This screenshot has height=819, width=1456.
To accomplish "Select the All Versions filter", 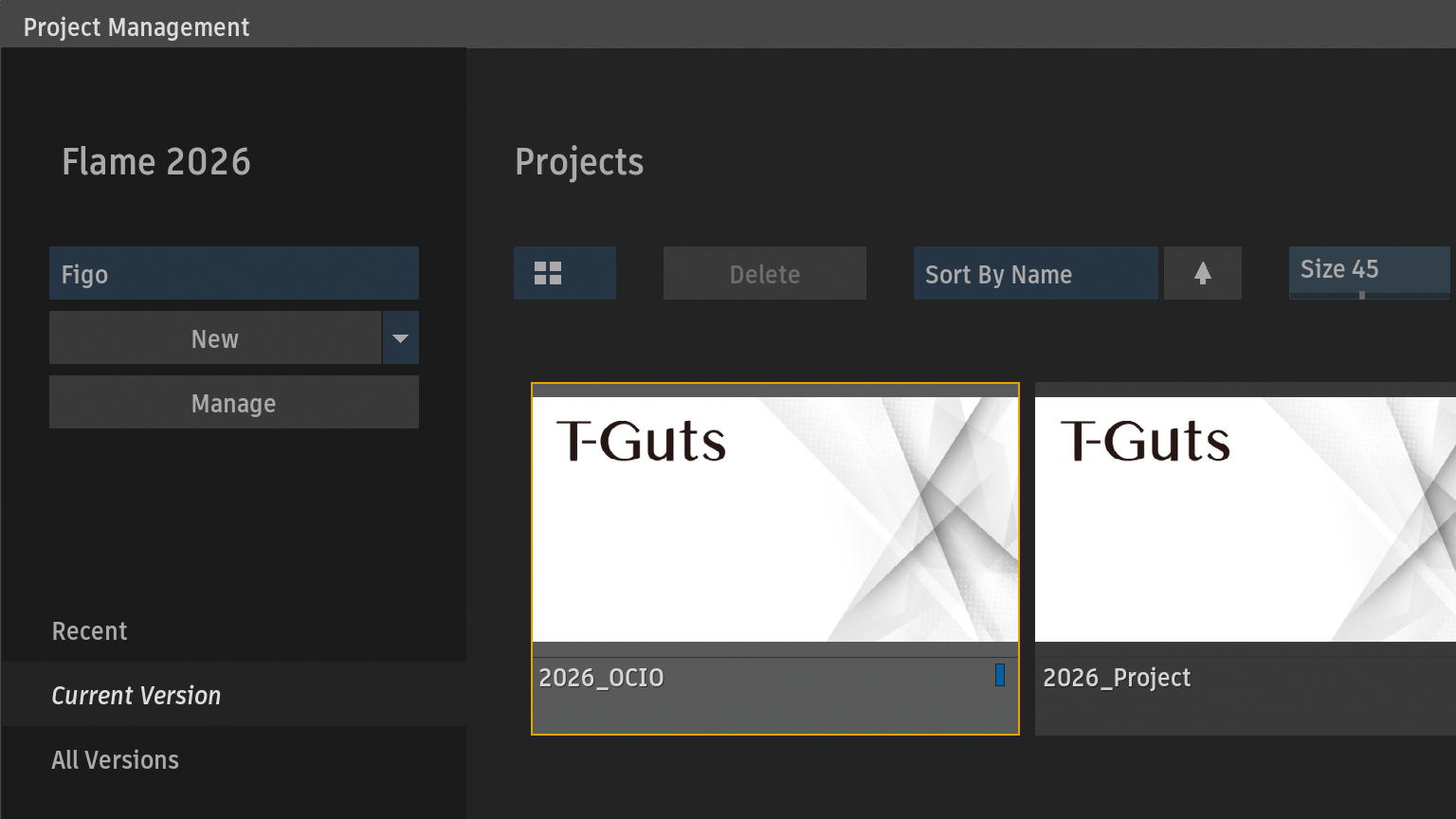I will pyautogui.click(x=115, y=760).
